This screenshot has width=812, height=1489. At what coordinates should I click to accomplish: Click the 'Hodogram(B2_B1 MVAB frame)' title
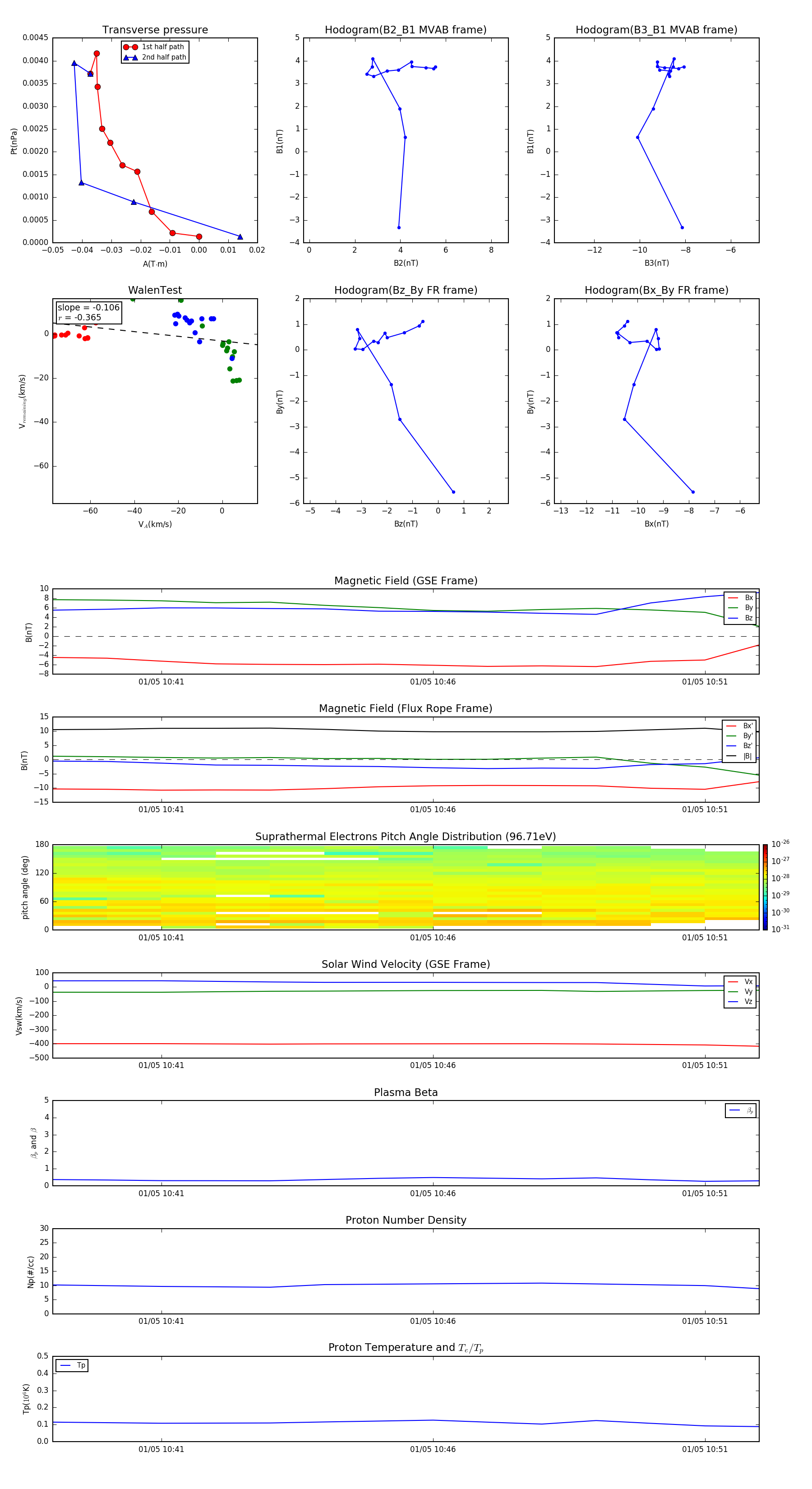[x=406, y=30]
